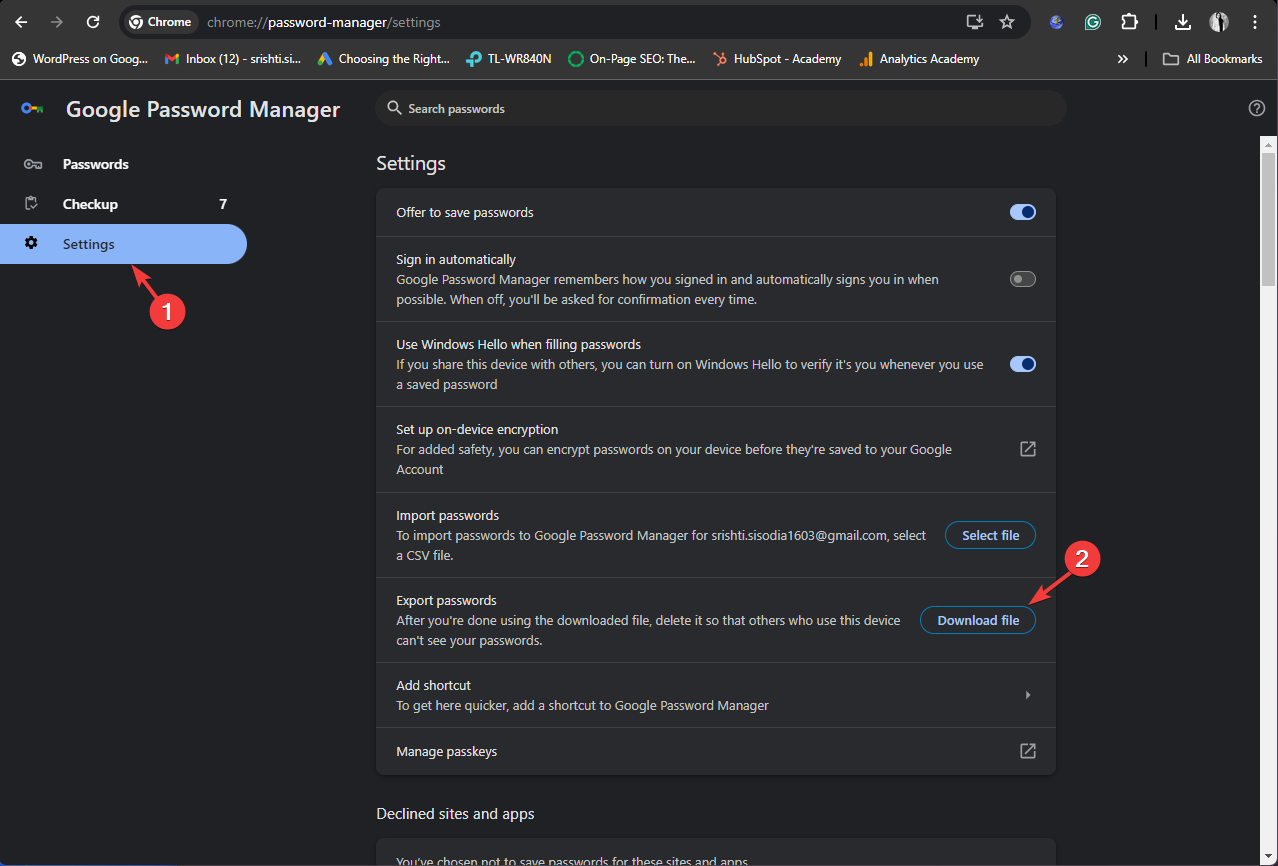Bookmark this page with the star icon

(x=1007, y=22)
